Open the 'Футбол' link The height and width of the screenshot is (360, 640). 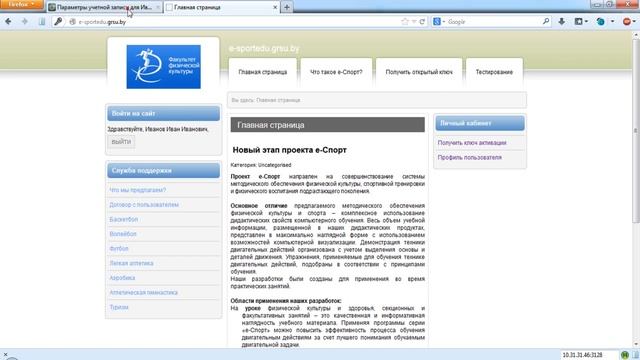[x=119, y=249]
